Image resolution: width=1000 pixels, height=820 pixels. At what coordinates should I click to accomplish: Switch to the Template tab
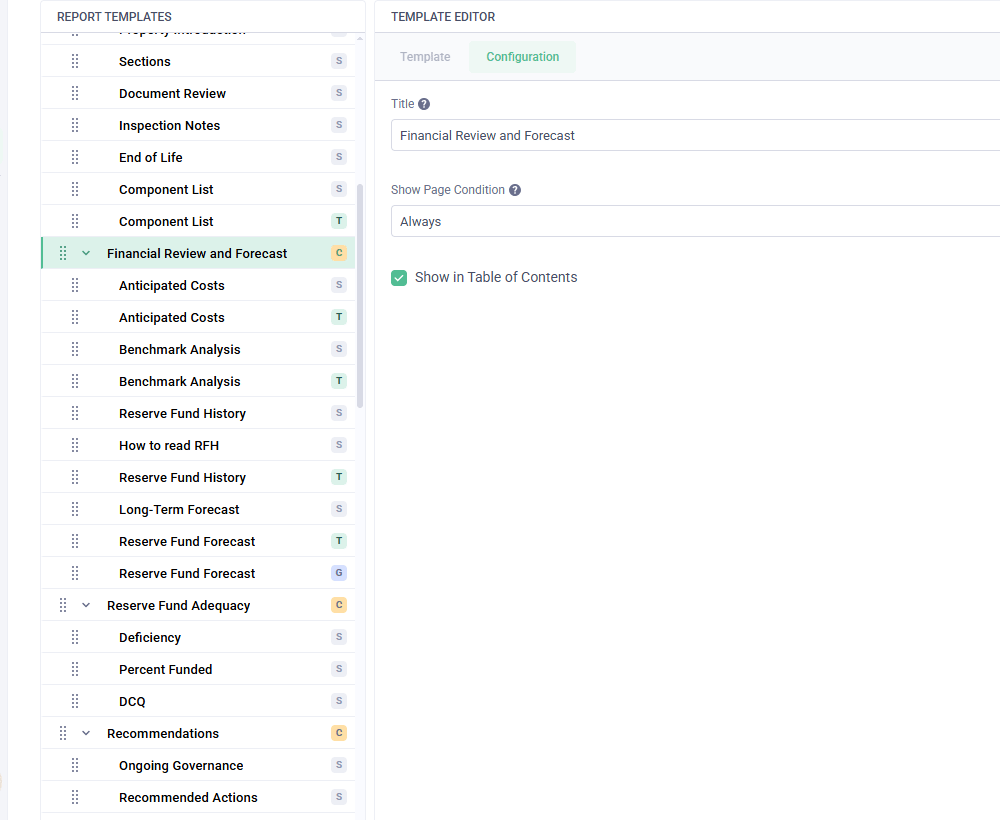tap(425, 57)
